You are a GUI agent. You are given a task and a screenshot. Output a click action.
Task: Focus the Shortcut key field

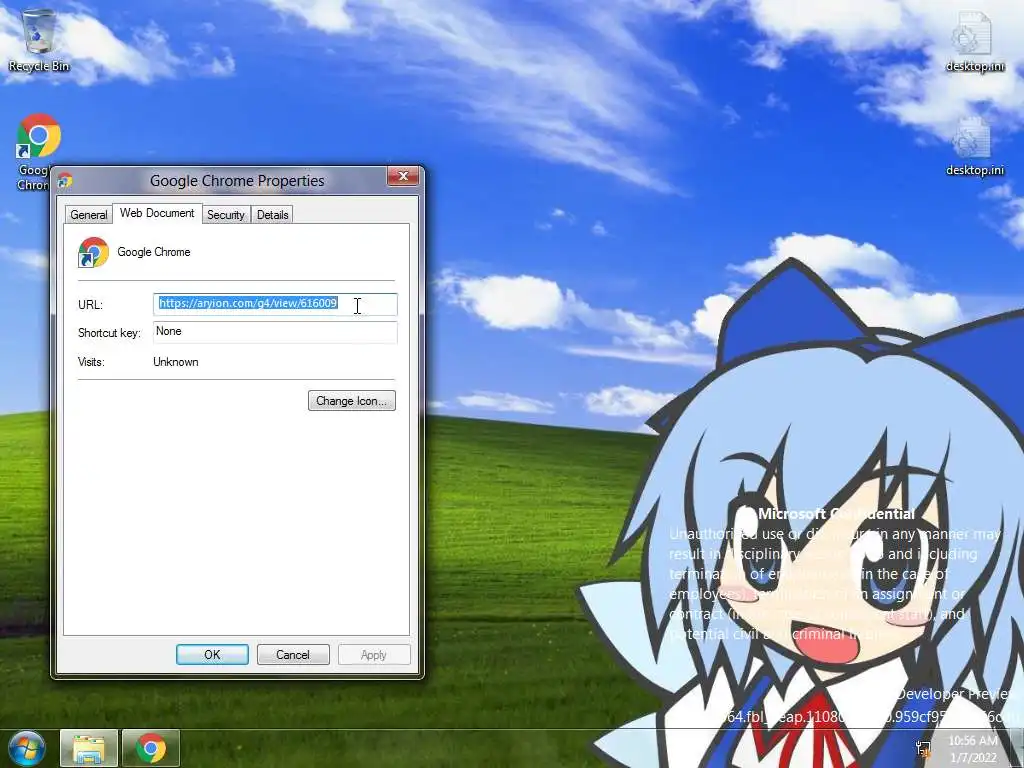click(x=275, y=332)
